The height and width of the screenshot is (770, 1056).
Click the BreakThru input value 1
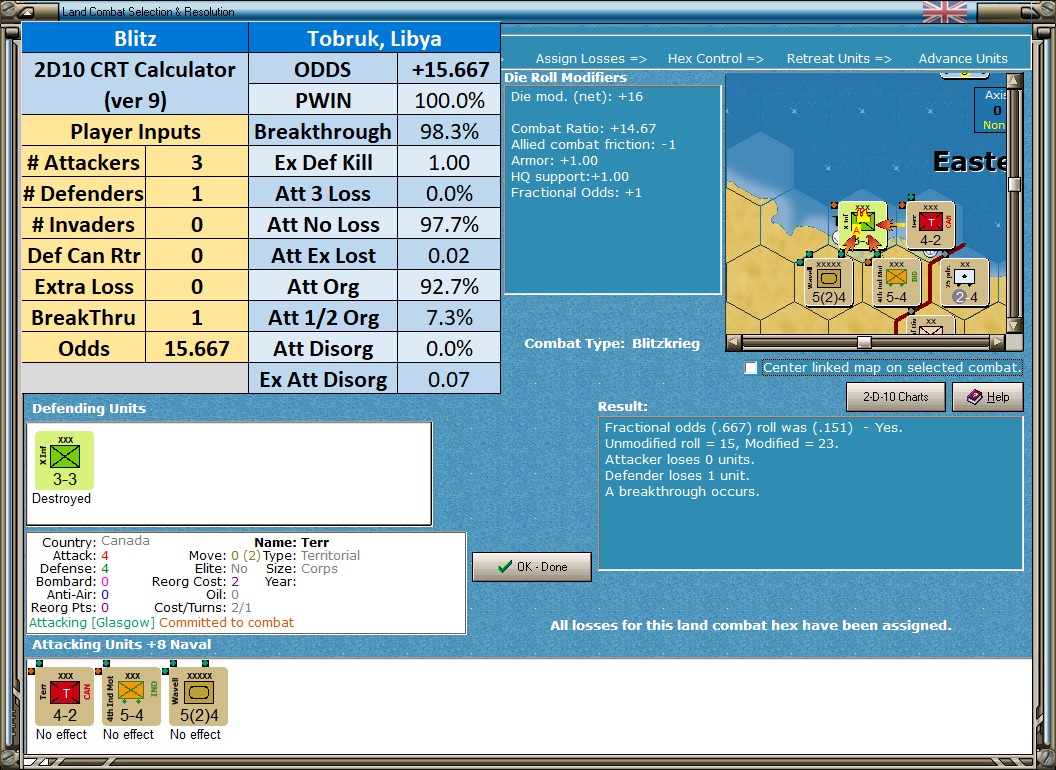point(197,317)
